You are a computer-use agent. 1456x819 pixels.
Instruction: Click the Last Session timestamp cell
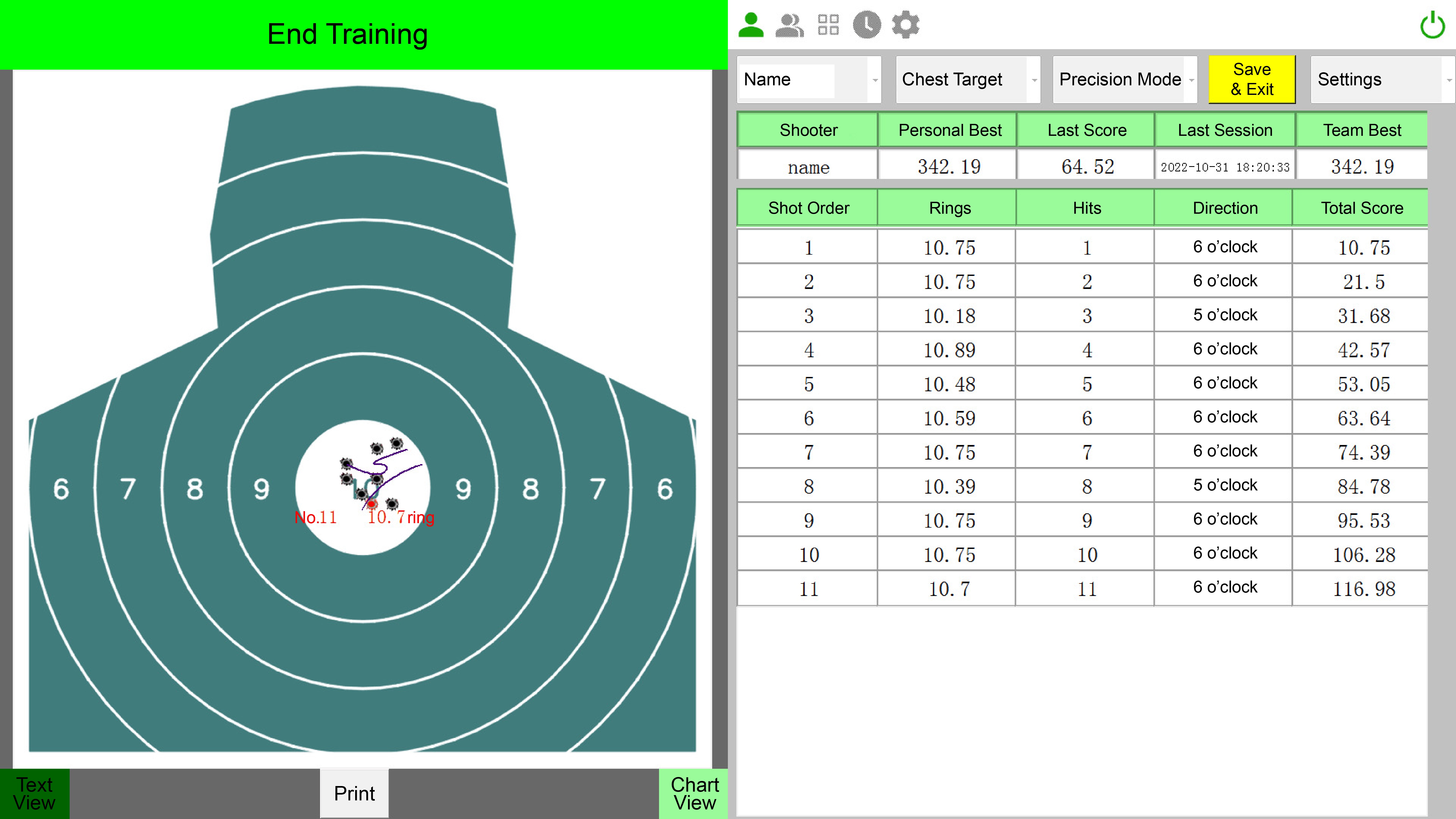(1225, 167)
